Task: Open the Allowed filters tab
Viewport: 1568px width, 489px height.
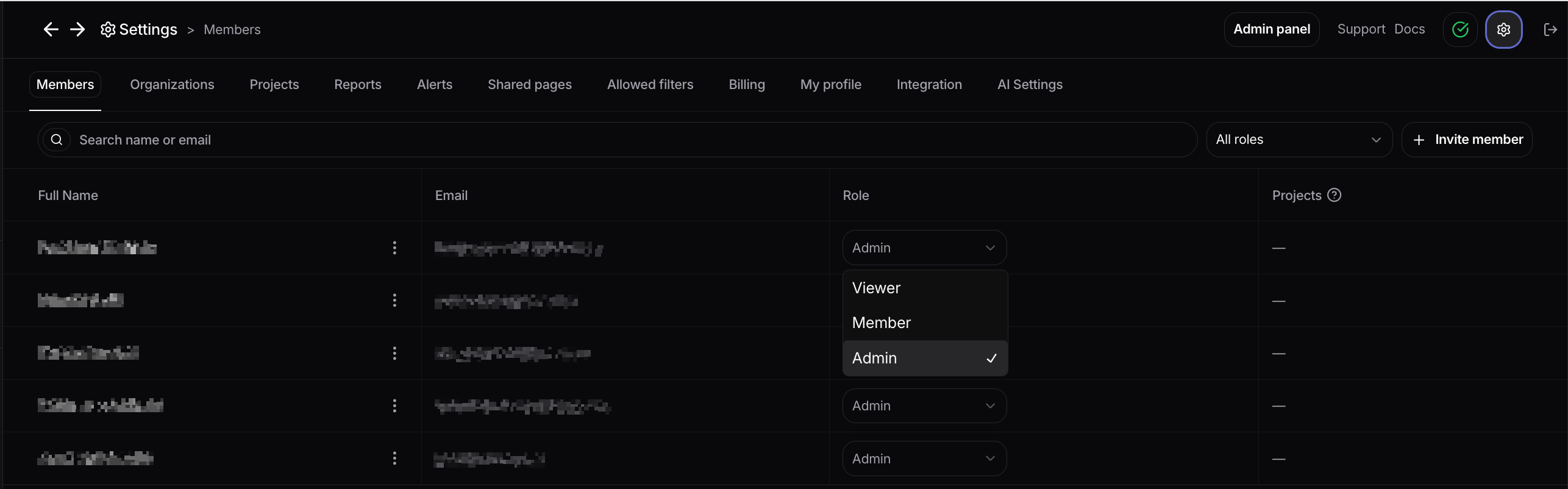Action: tap(650, 84)
